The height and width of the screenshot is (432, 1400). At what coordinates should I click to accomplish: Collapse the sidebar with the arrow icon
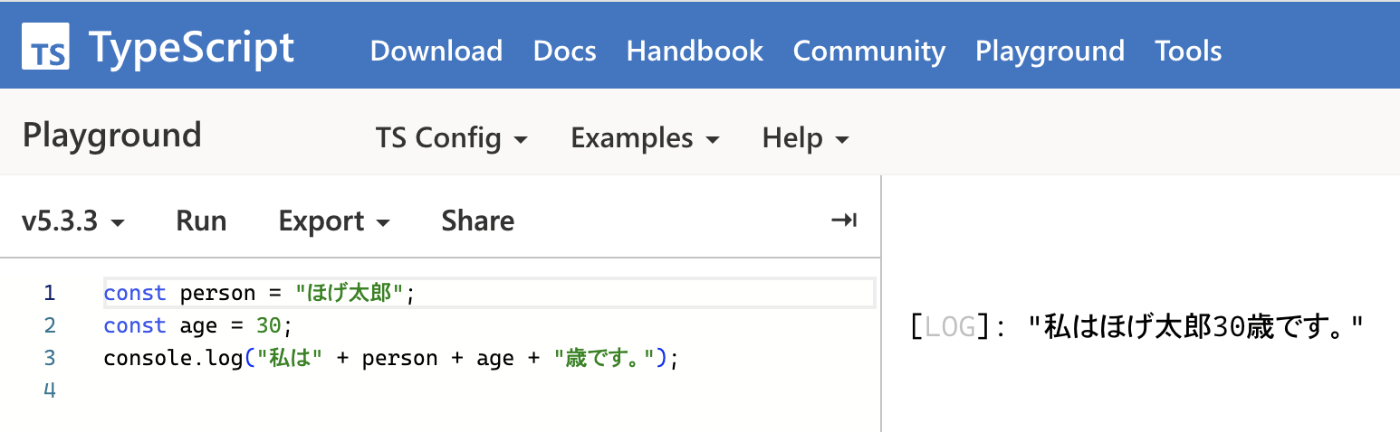click(x=844, y=220)
